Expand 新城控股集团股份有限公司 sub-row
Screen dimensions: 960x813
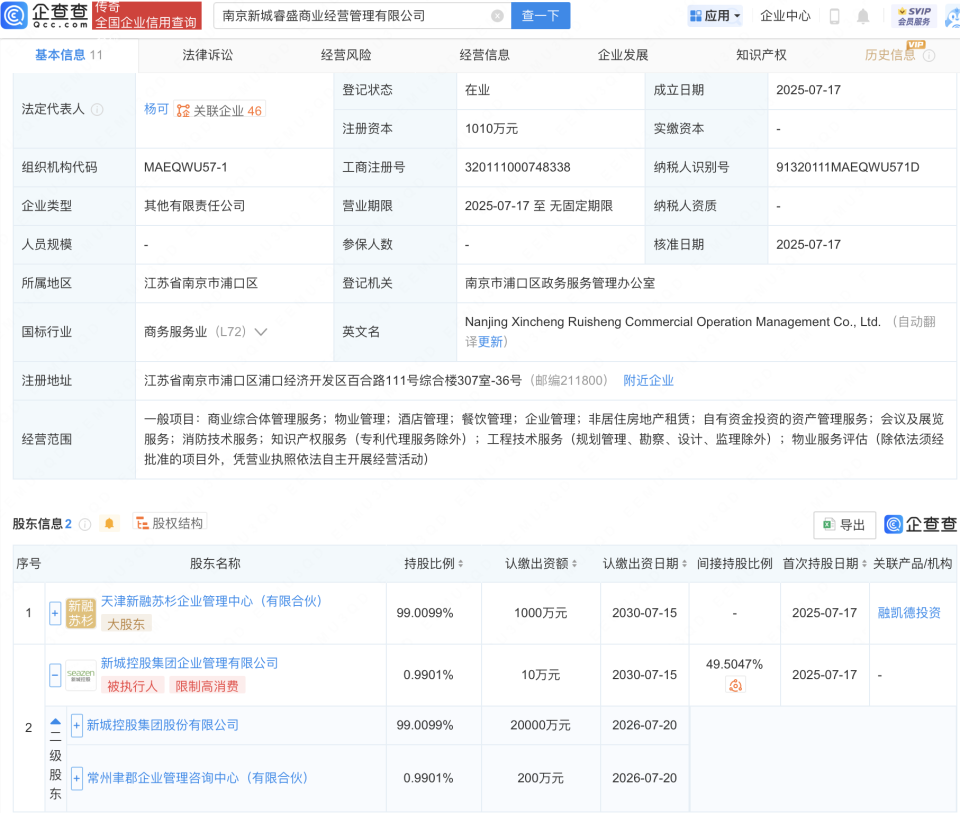click(x=77, y=725)
